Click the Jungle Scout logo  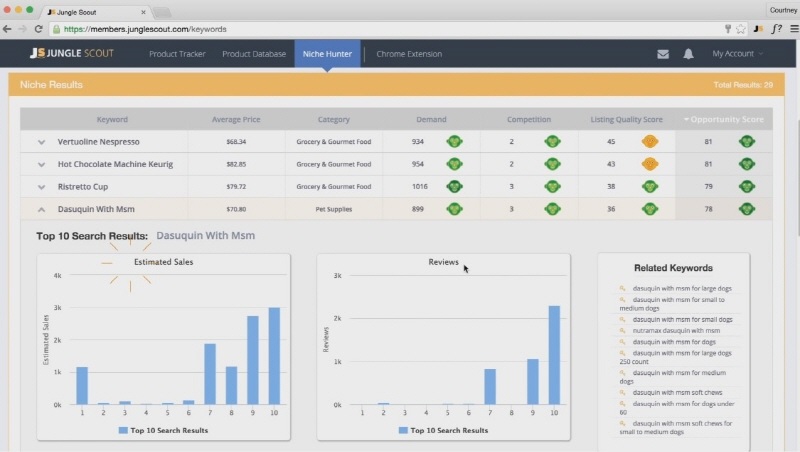(71, 53)
